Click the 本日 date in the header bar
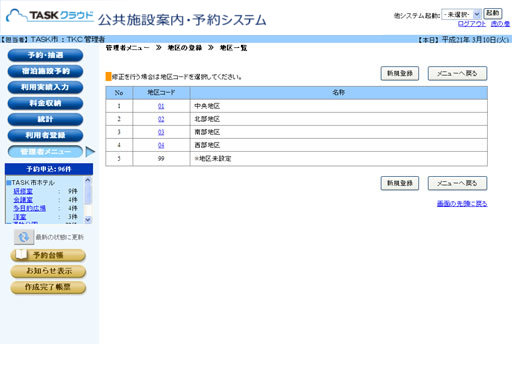The image size is (512, 384). [x=464, y=40]
